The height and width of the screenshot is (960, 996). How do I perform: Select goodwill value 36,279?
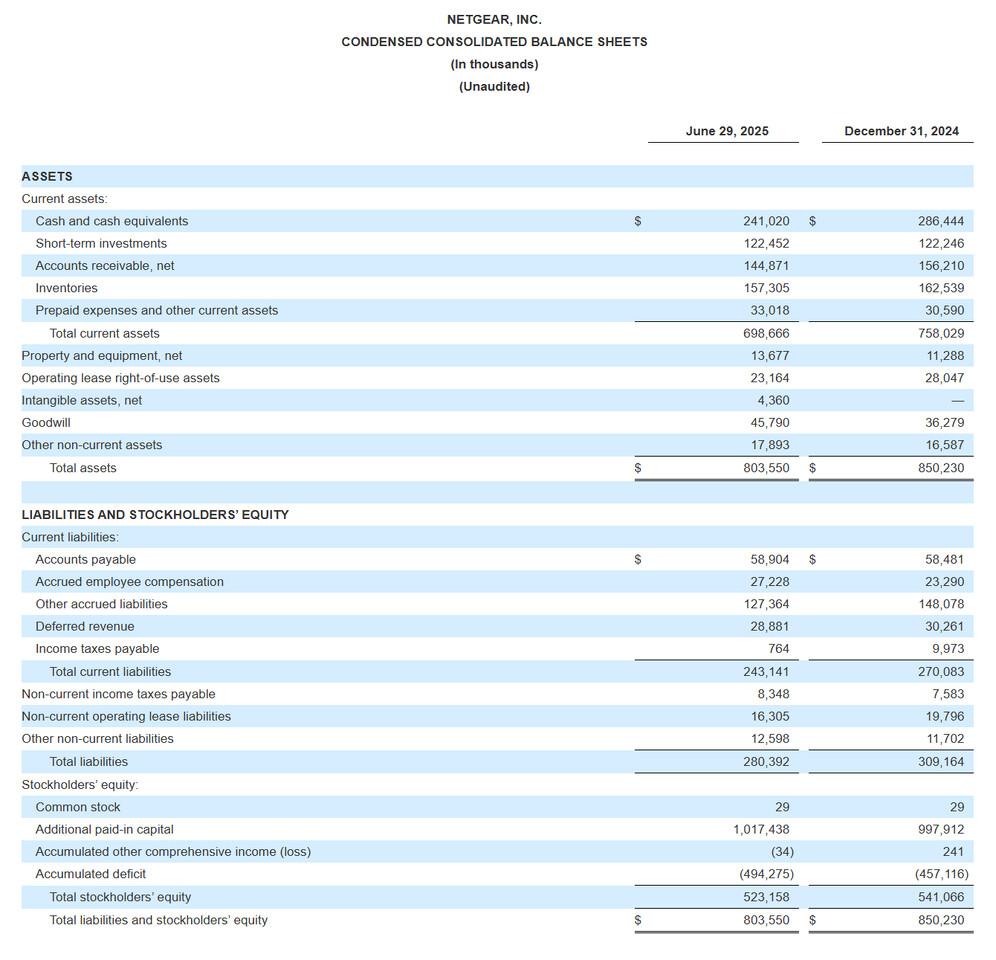[x=945, y=423]
